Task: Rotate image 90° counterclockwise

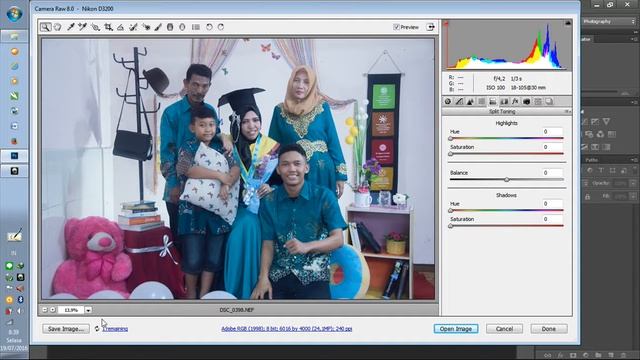Action: 209,27
